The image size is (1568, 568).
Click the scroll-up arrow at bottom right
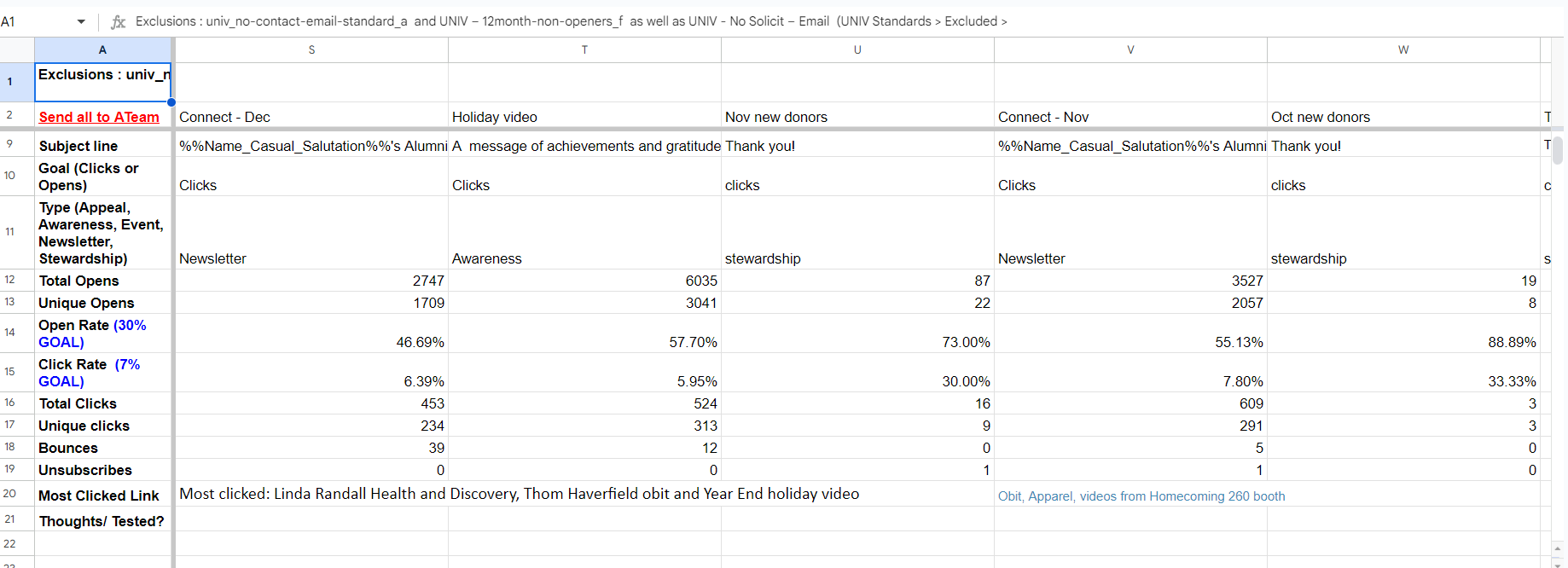coord(1558,549)
